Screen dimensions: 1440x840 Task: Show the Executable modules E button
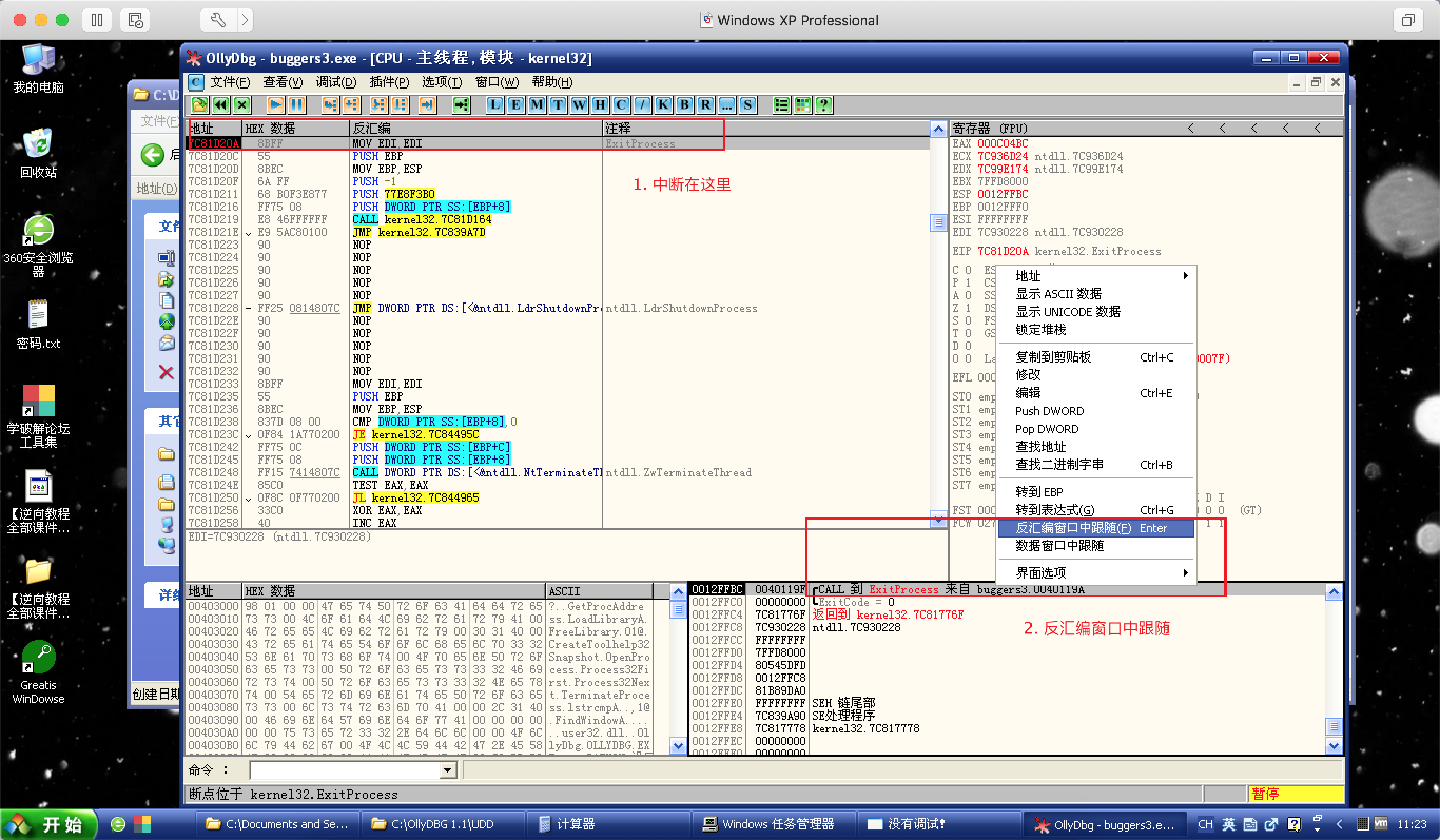515,104
